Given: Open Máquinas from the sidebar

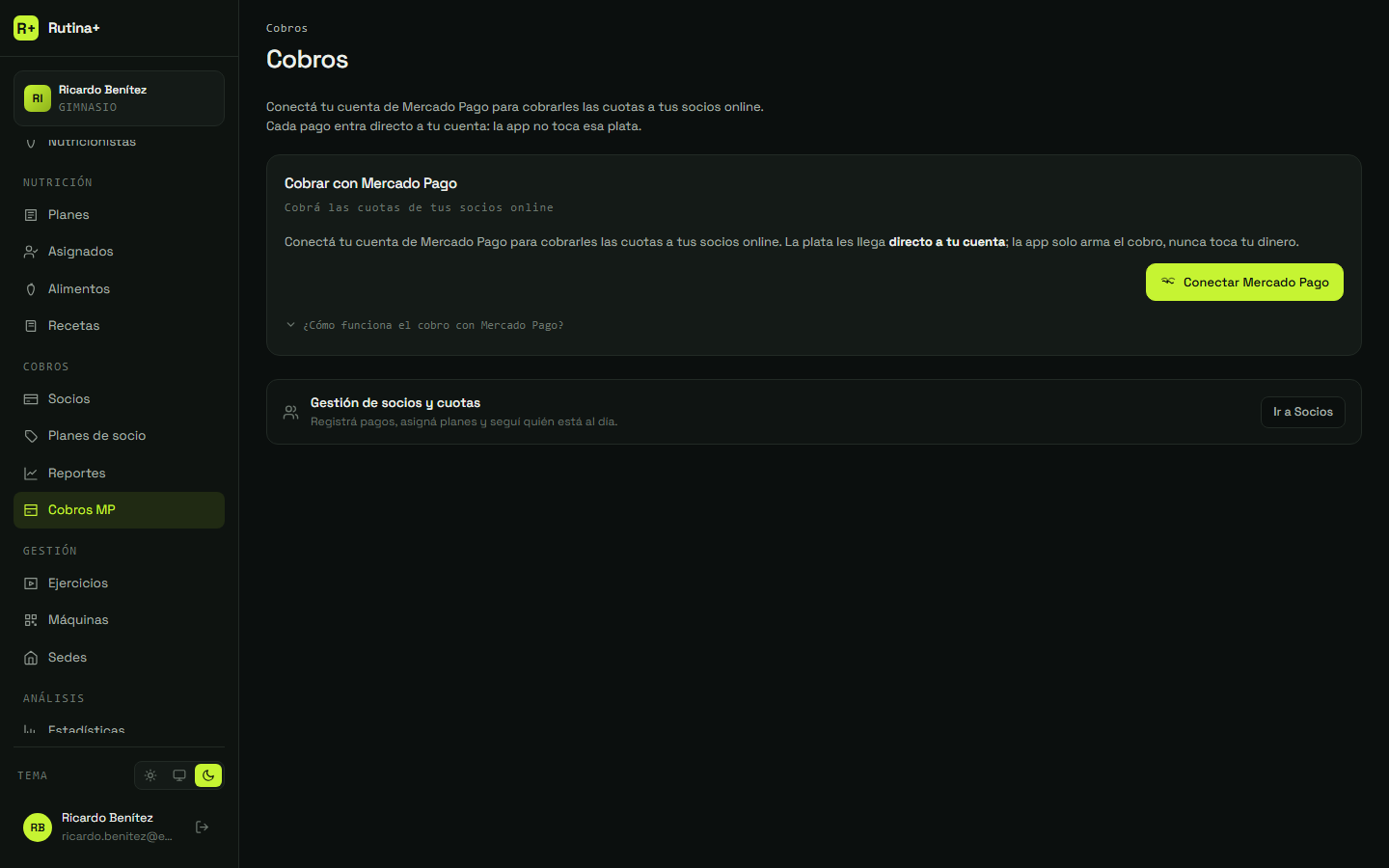Looking at the screenshot, I should point(119,620).
